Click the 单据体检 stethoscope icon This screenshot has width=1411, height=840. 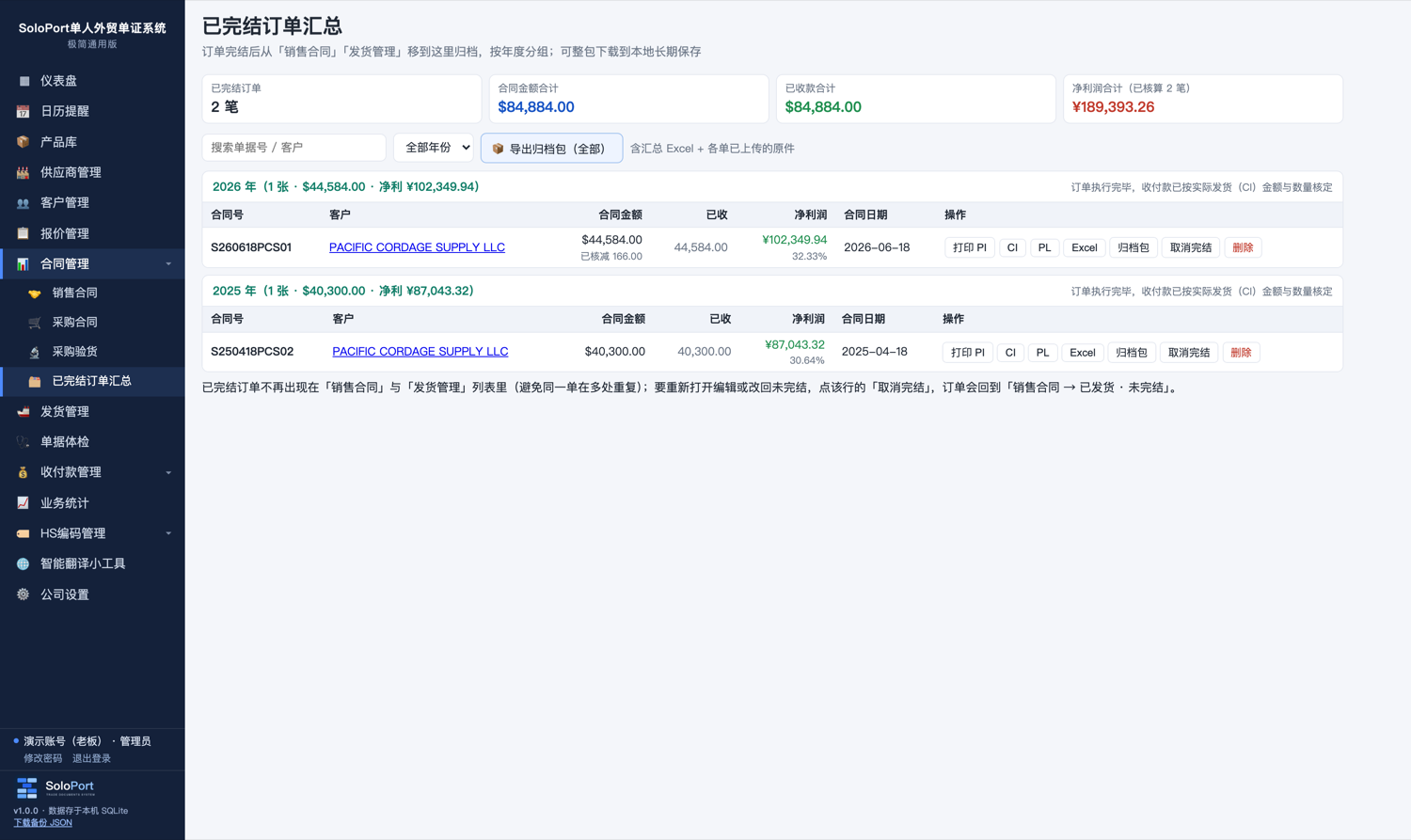click(x=24, y=441)
